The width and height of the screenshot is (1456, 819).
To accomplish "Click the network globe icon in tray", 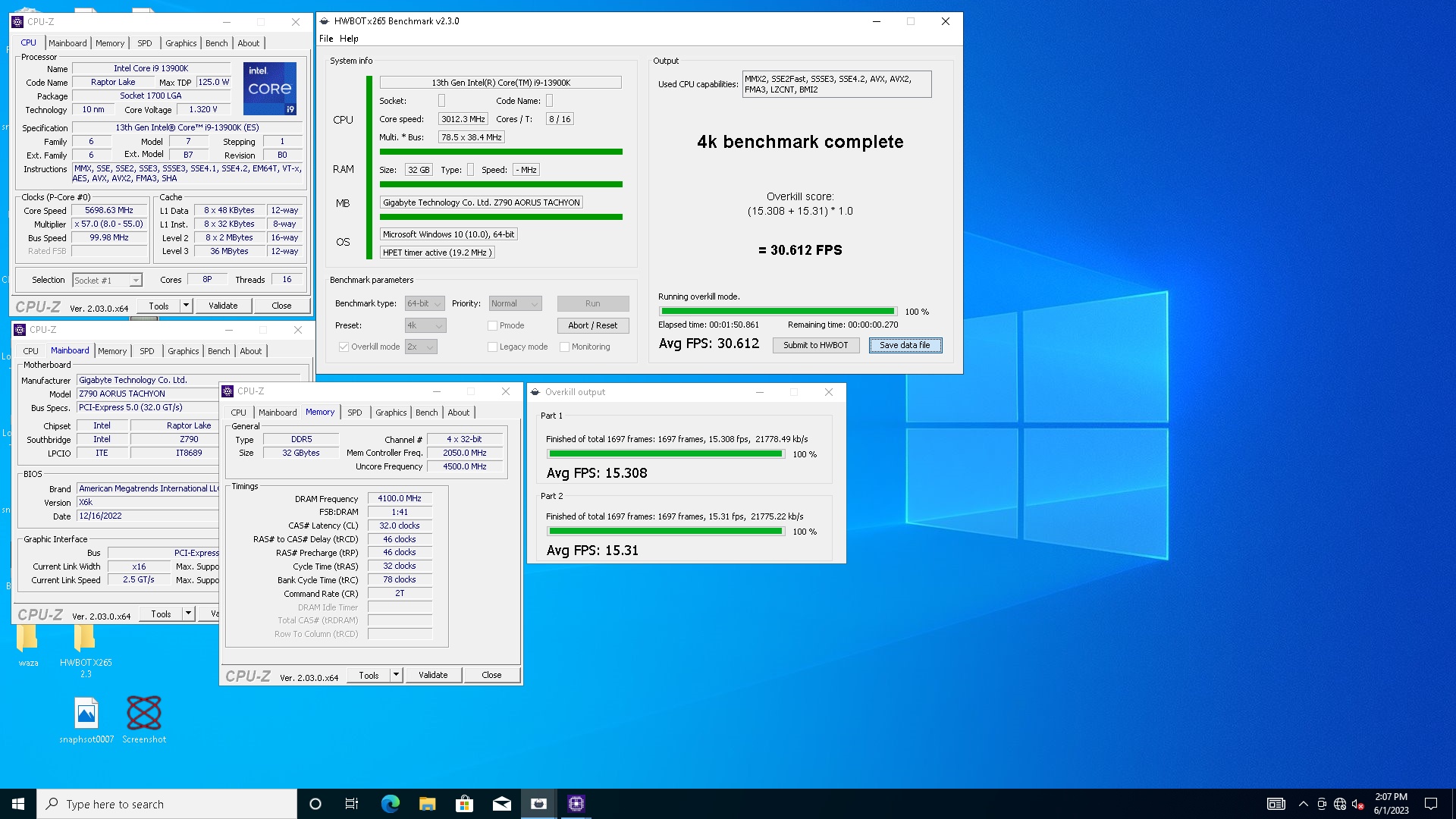I will tap(1340, 804).
